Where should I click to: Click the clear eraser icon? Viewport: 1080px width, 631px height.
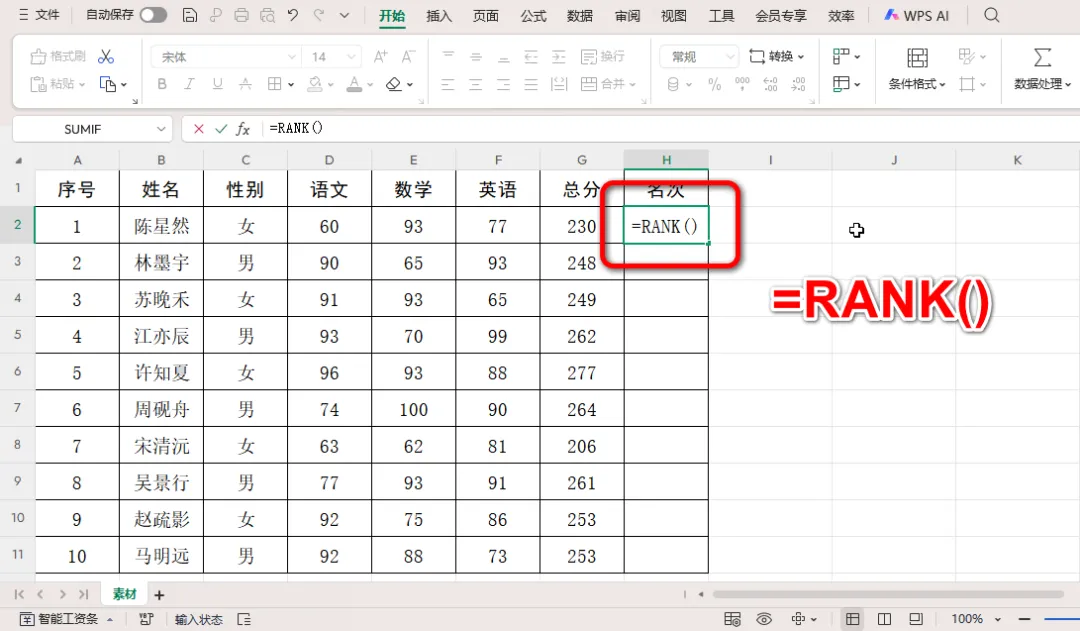click(x=393, y=84)
